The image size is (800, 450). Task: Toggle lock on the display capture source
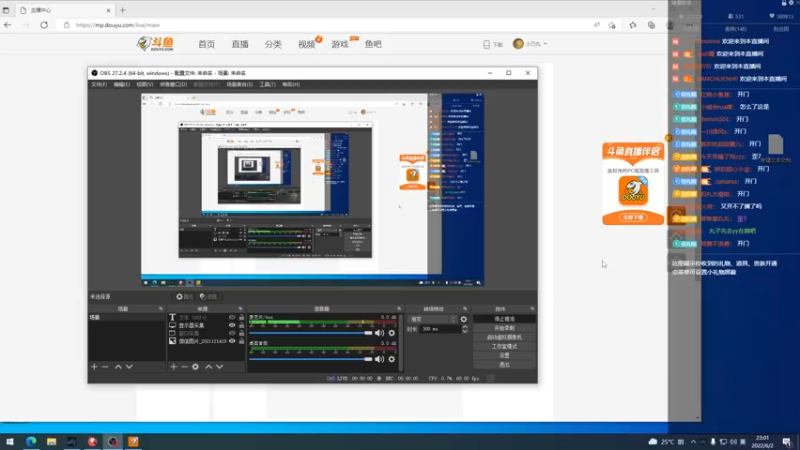coord(241,325)
